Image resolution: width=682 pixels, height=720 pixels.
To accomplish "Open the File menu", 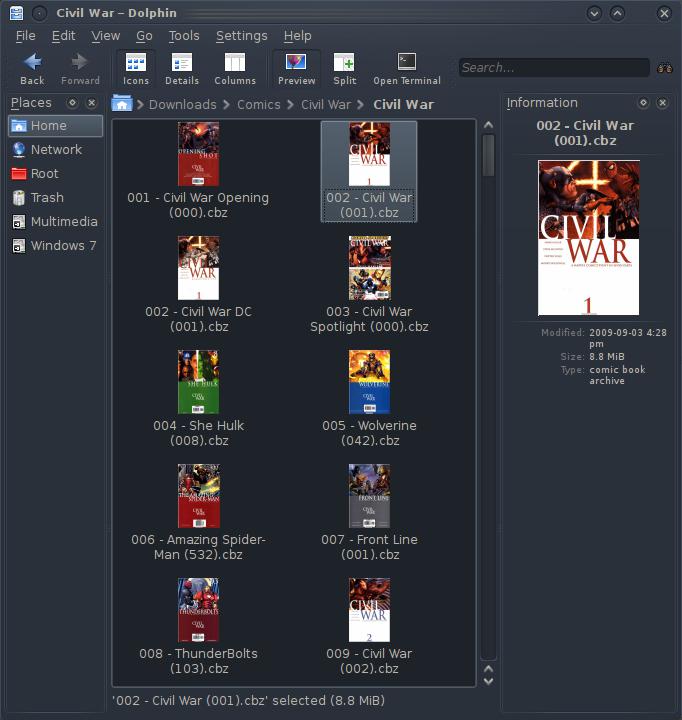I will [25, 36].
